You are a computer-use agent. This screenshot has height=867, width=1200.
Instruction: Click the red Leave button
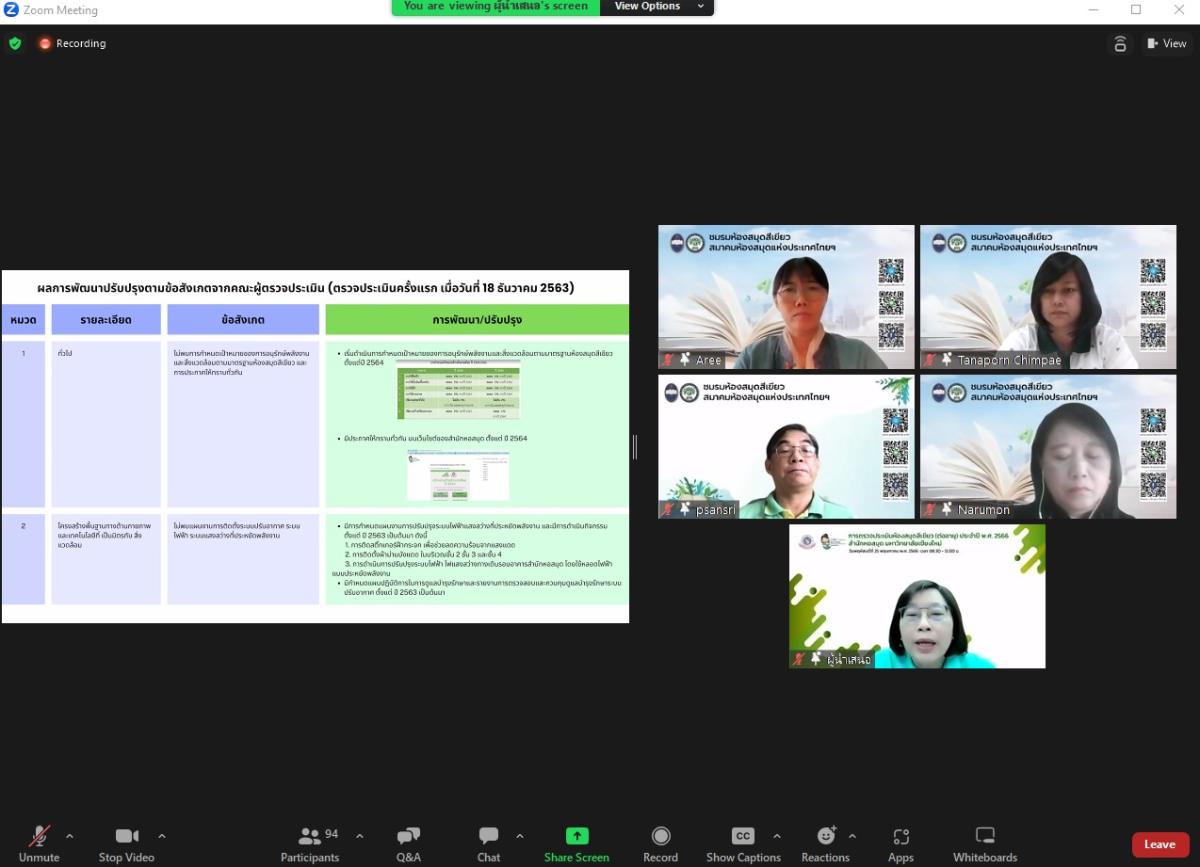click(1160, 844)
